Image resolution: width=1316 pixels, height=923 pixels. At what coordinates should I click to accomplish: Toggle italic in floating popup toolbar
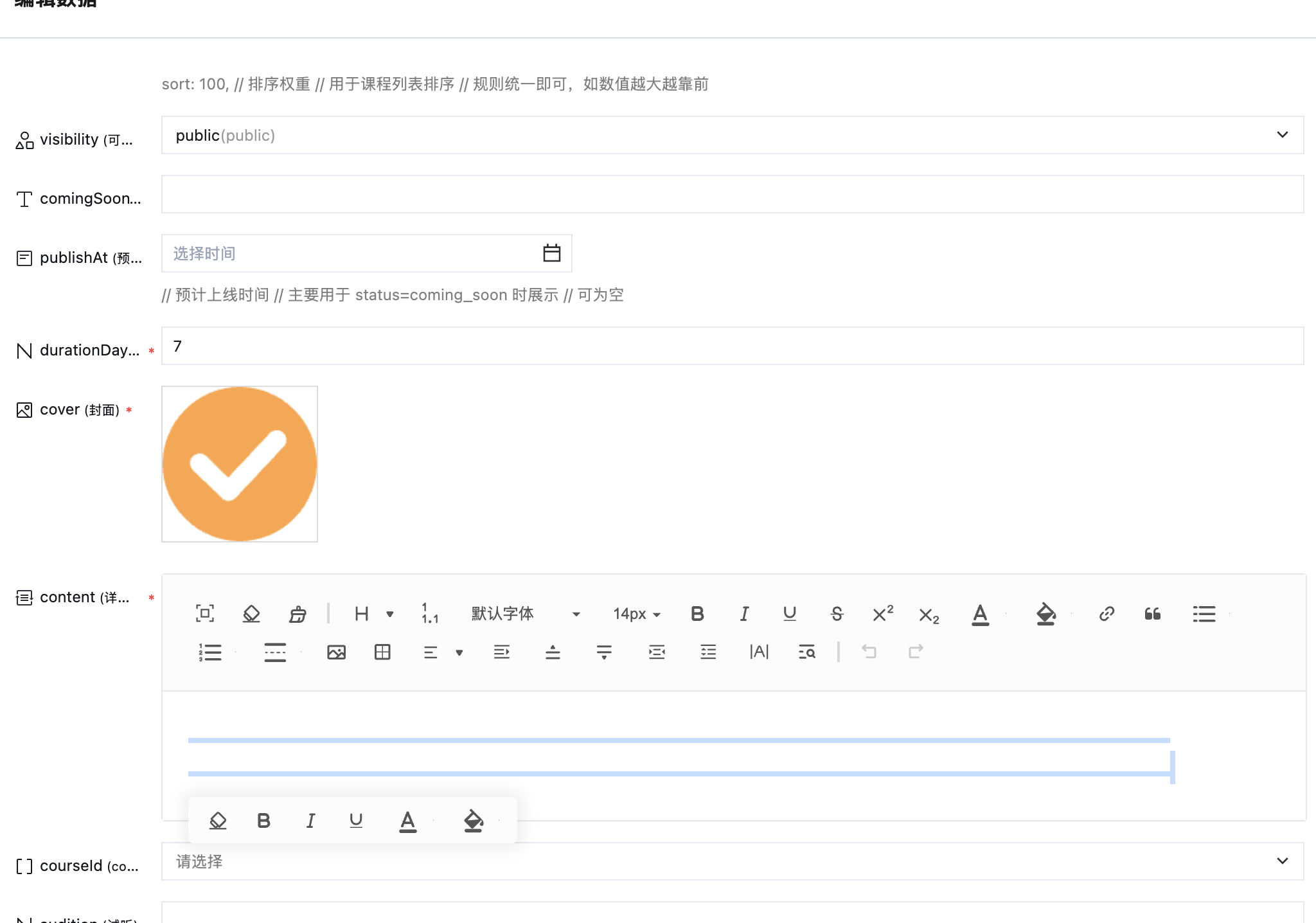point(310,820)
